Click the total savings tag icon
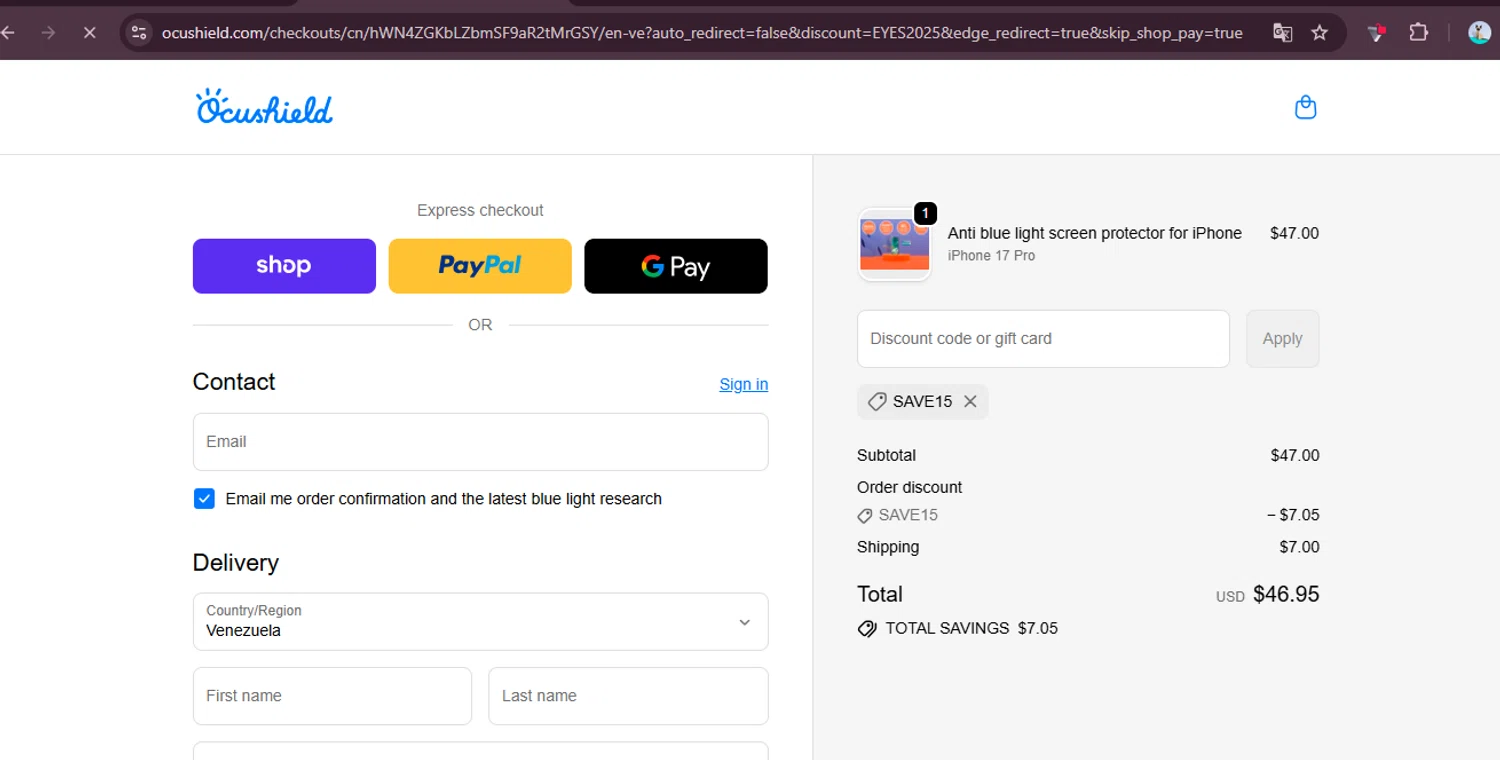This screenshot has height=760, width=1500. click(x=867, y=629)
